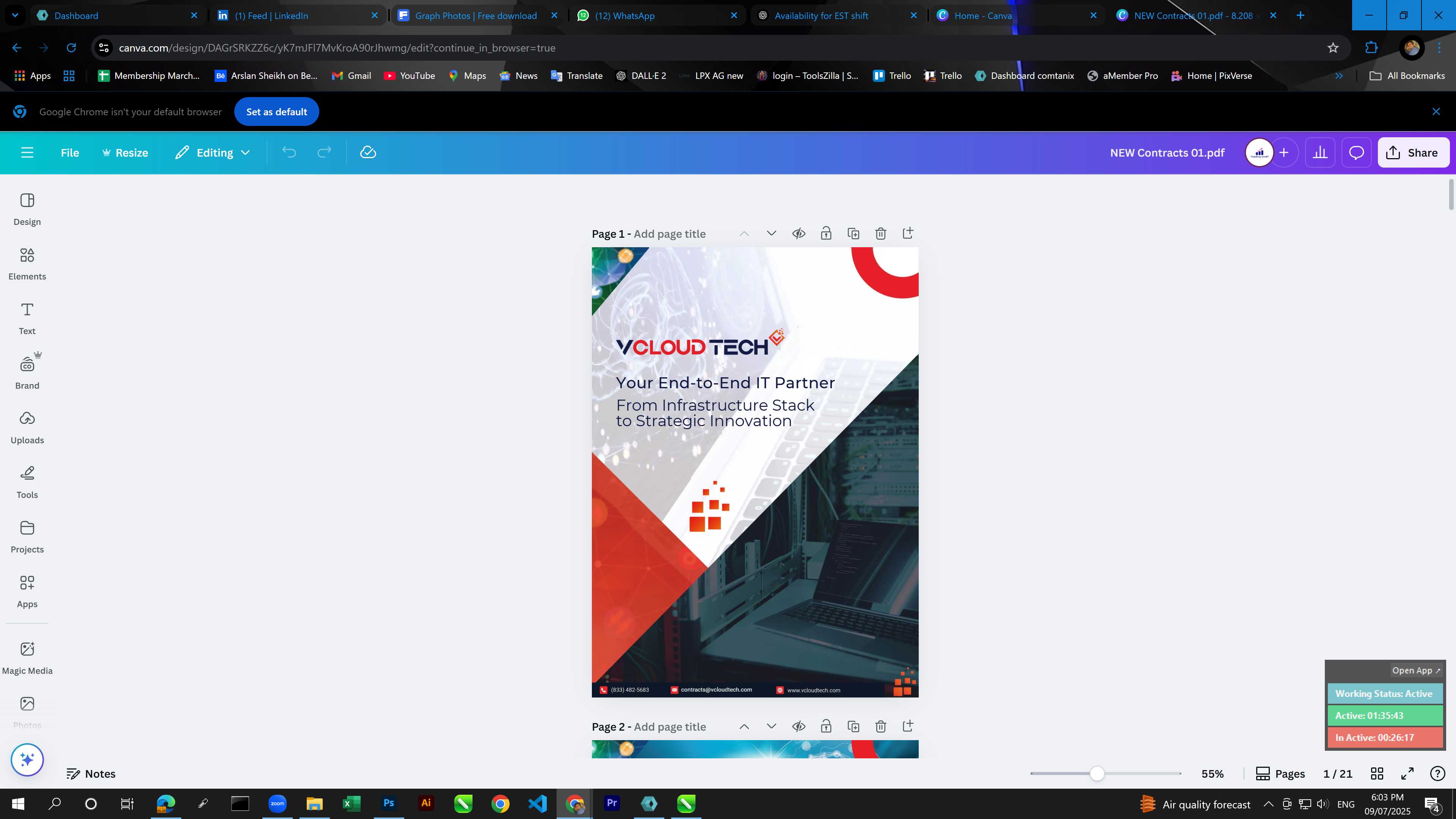Open the Gmail bookmark
Viewport: 1456px width, 819px height.
click(351, 76)
